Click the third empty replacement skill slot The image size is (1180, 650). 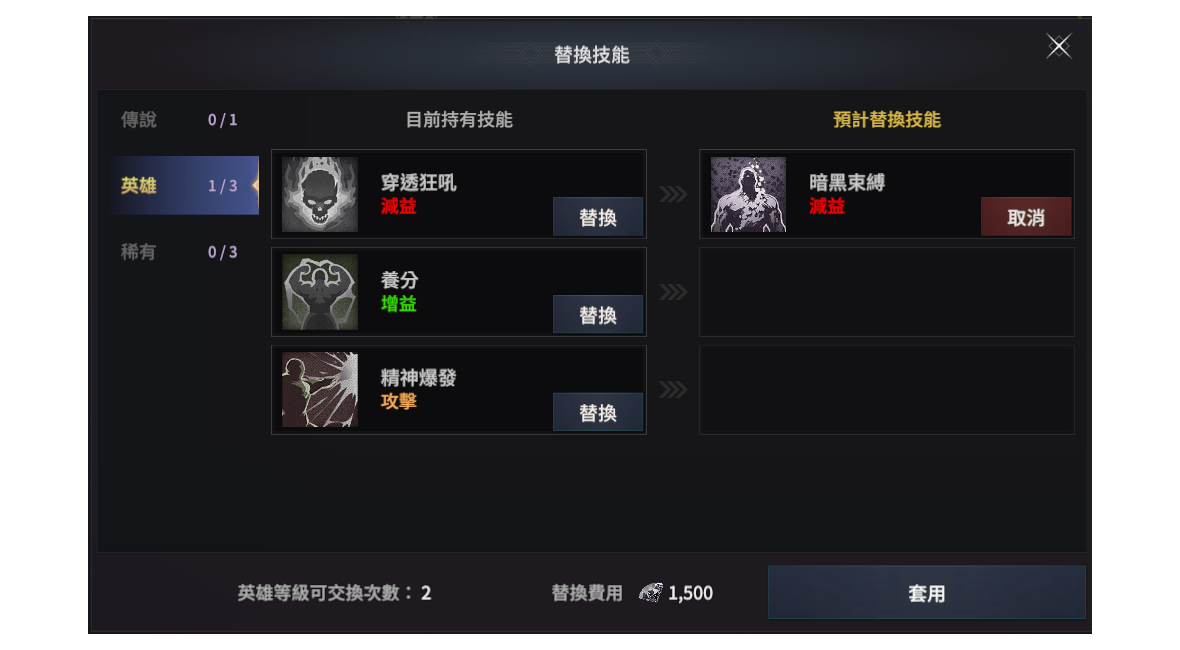[x=887, y=390]
